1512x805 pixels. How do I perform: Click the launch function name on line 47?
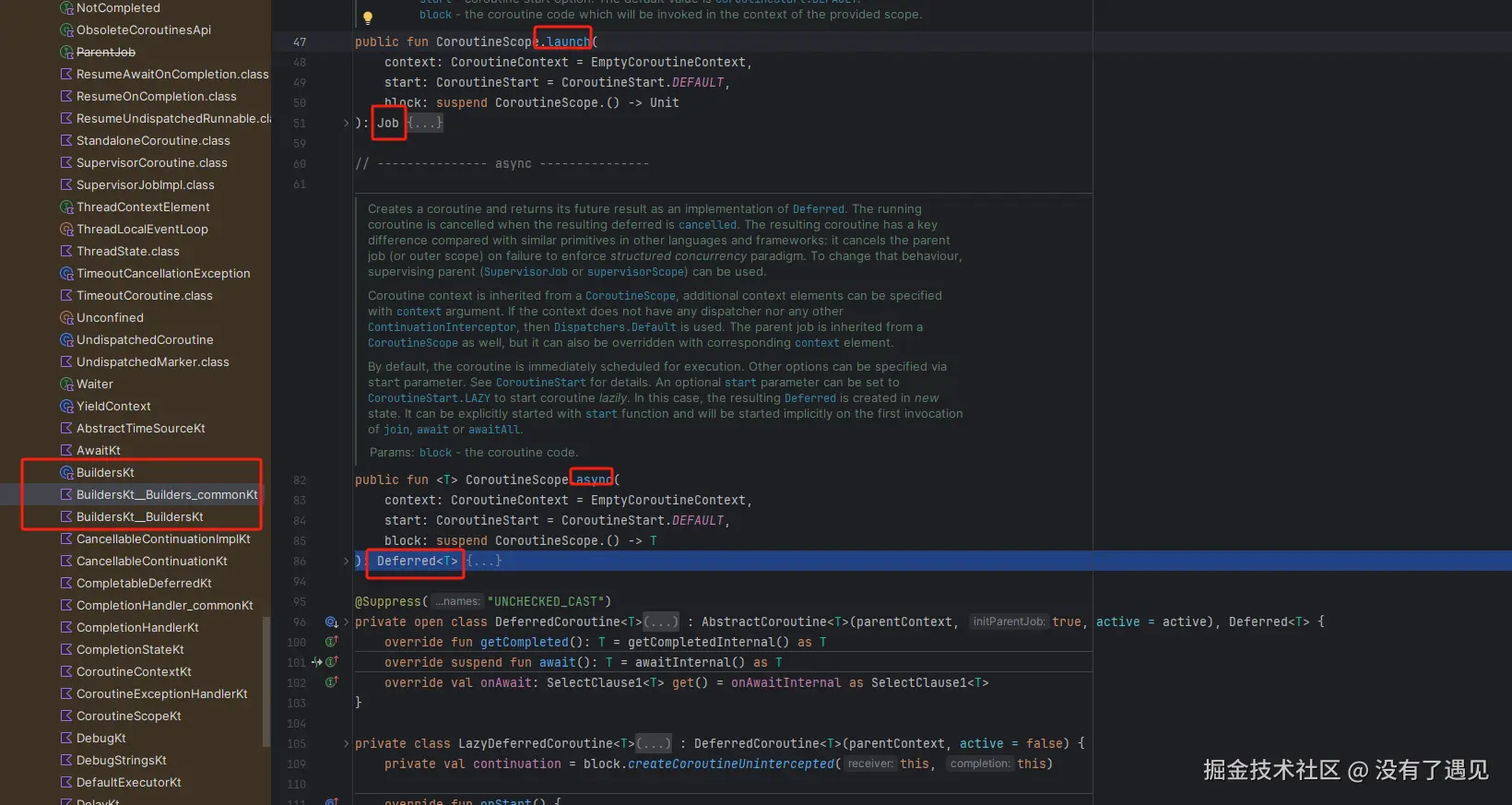(x=568, y=41)
